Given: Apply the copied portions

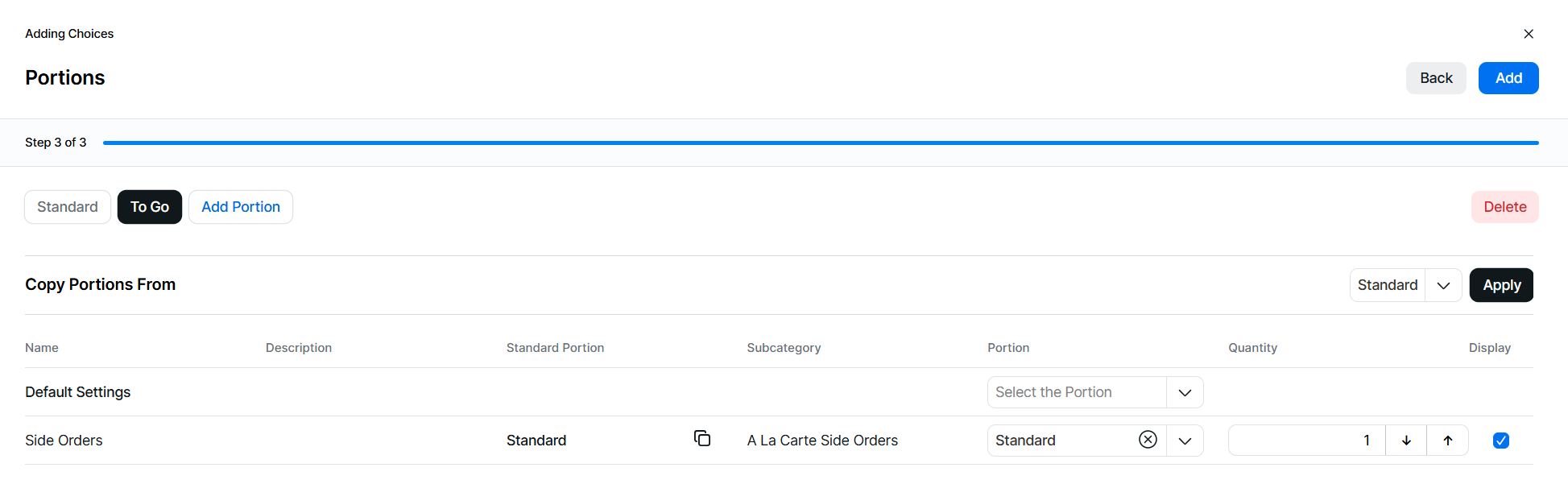Looking at the screenshot, I should click(x=1501, y=285).
